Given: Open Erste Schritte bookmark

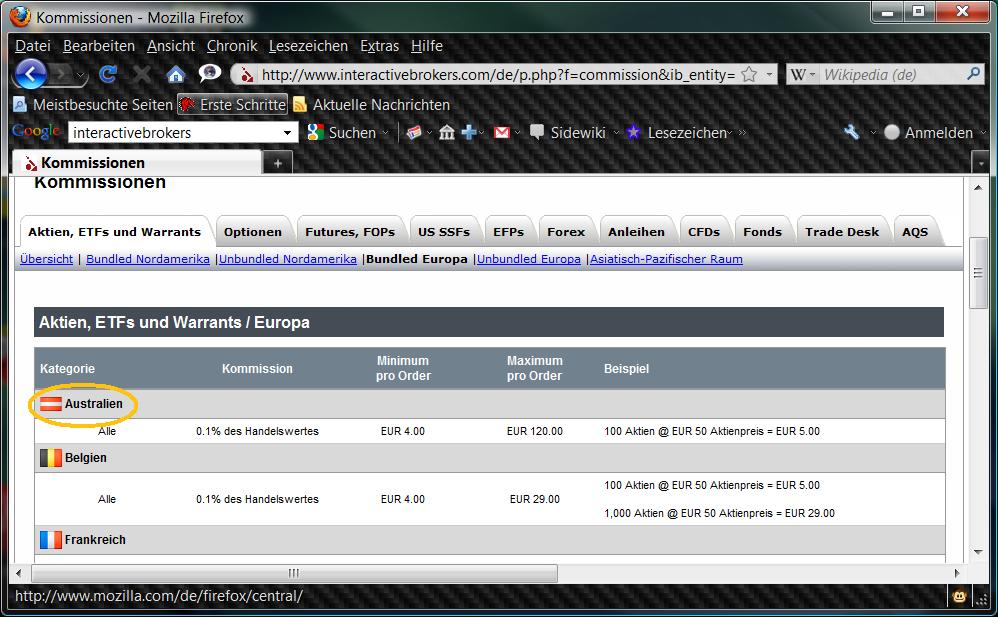Looking at the screenshot, I should [232, 104].
